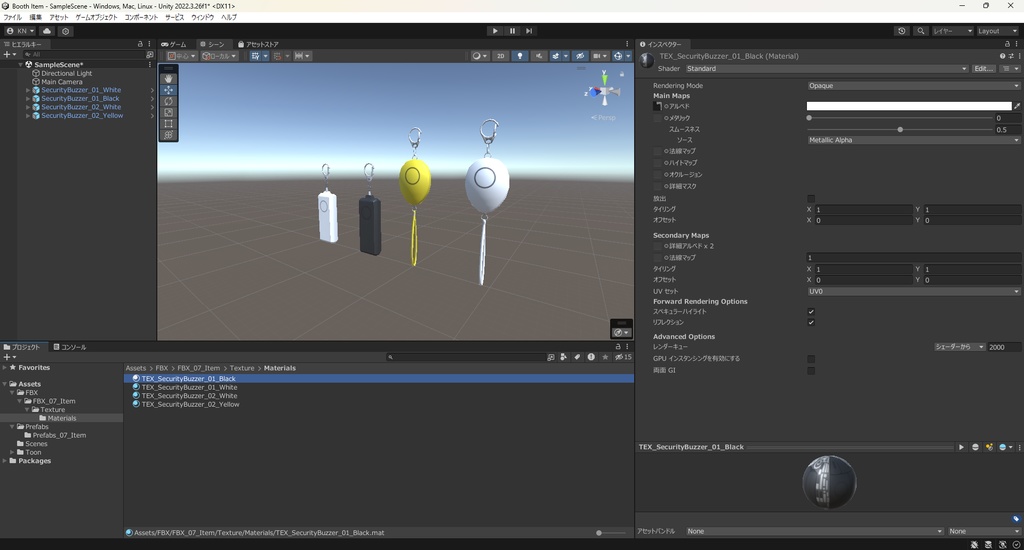The height and width of the screenshot is (550, 1024).
Task: Click the Edit... shader button
Action: (983, 69)
